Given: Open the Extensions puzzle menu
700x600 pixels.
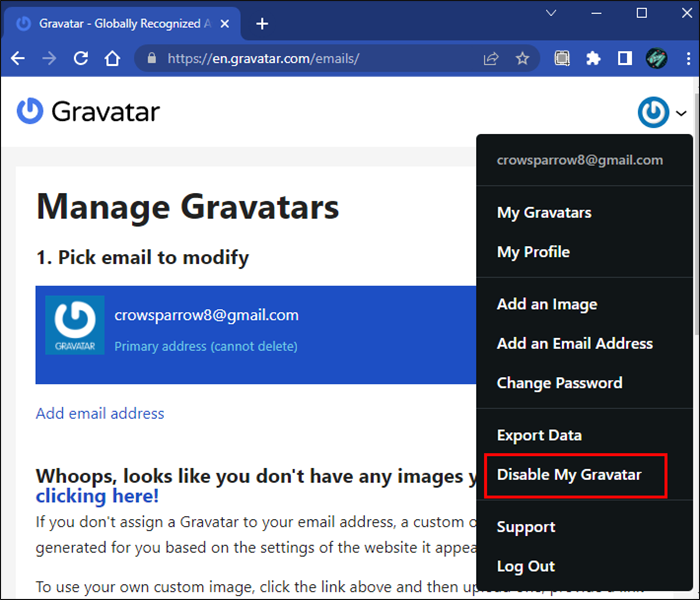Looking at the screenshot, I should coord(593,58).
